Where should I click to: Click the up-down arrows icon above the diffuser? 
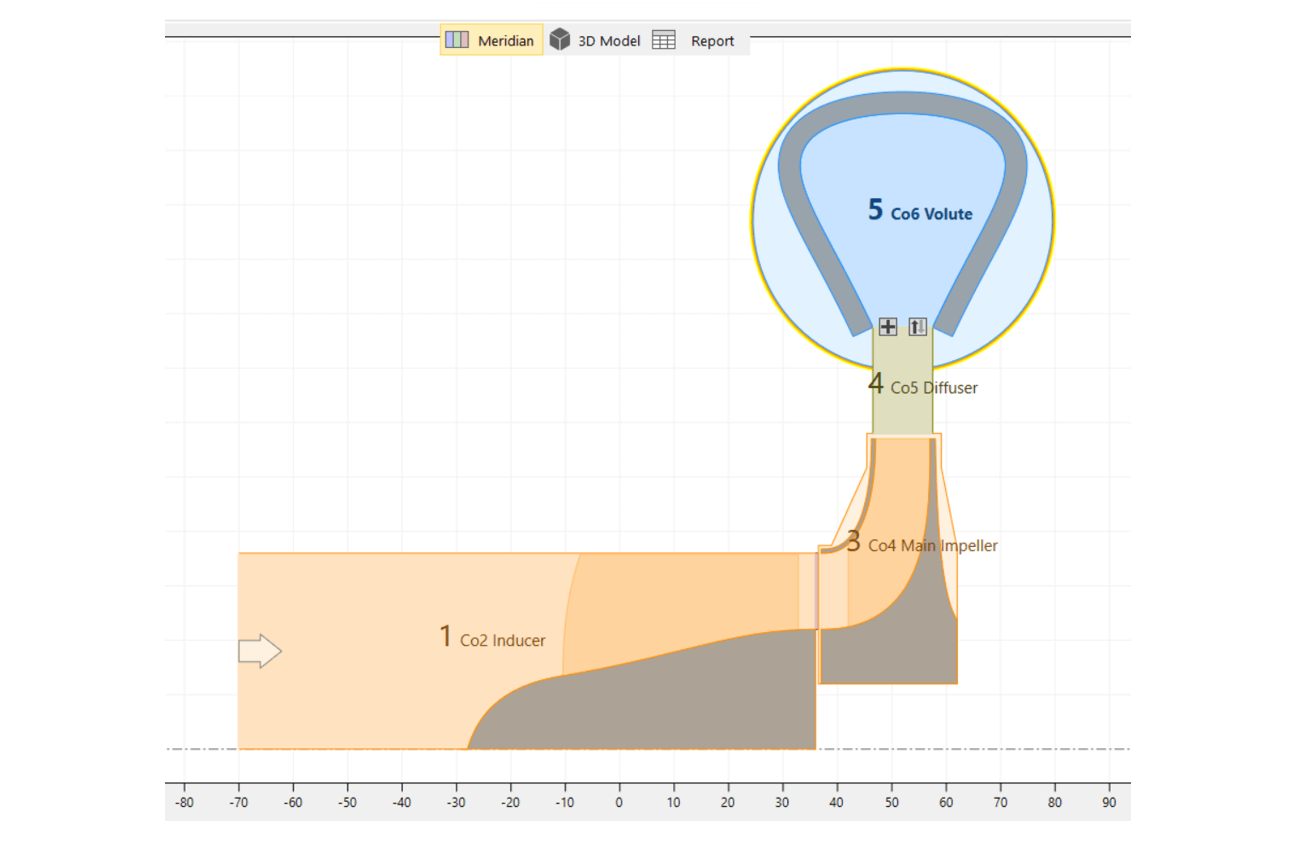918,326
